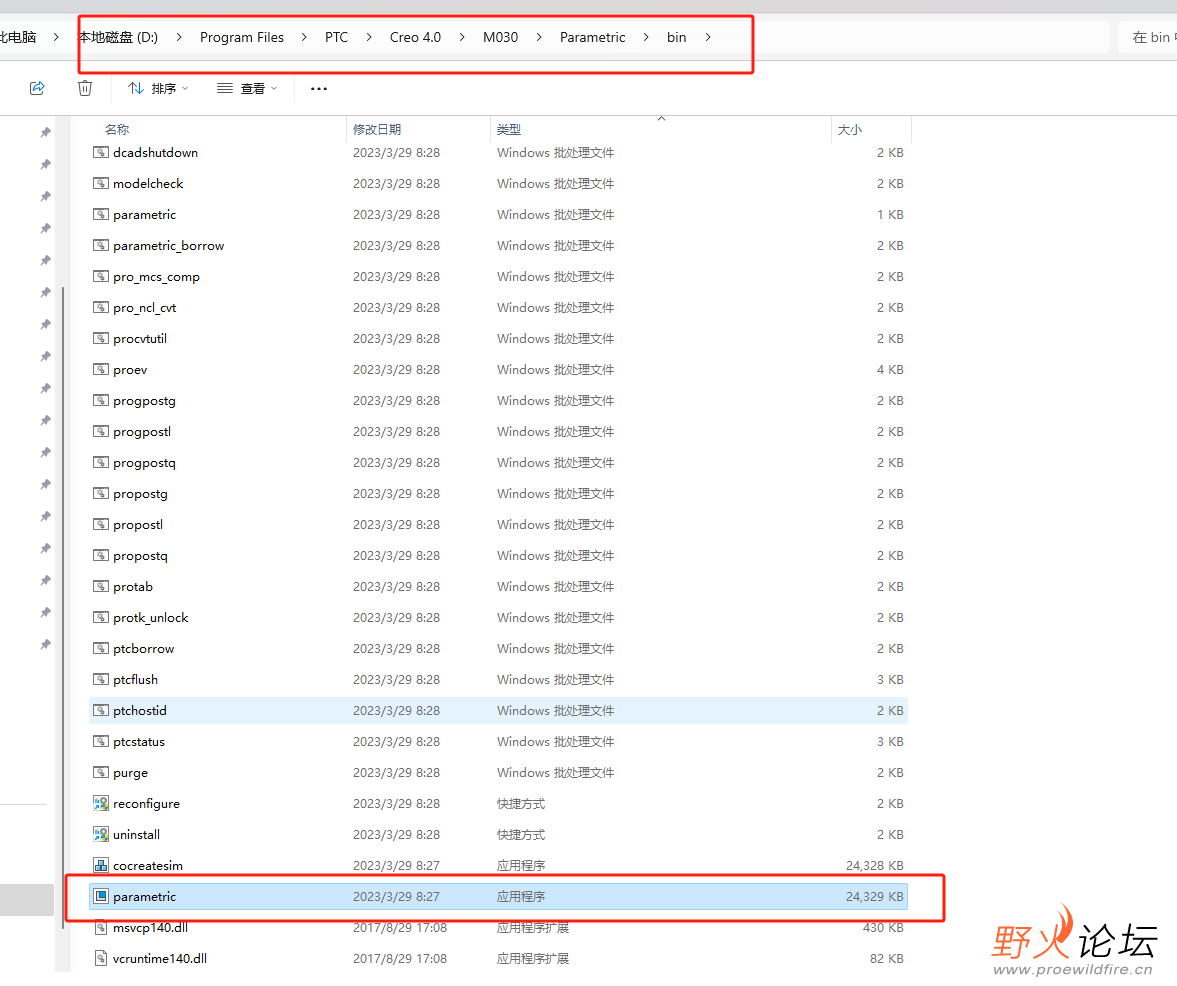Select ptcborrow file icon
The image size is (1177, 986).
[101, 648]
